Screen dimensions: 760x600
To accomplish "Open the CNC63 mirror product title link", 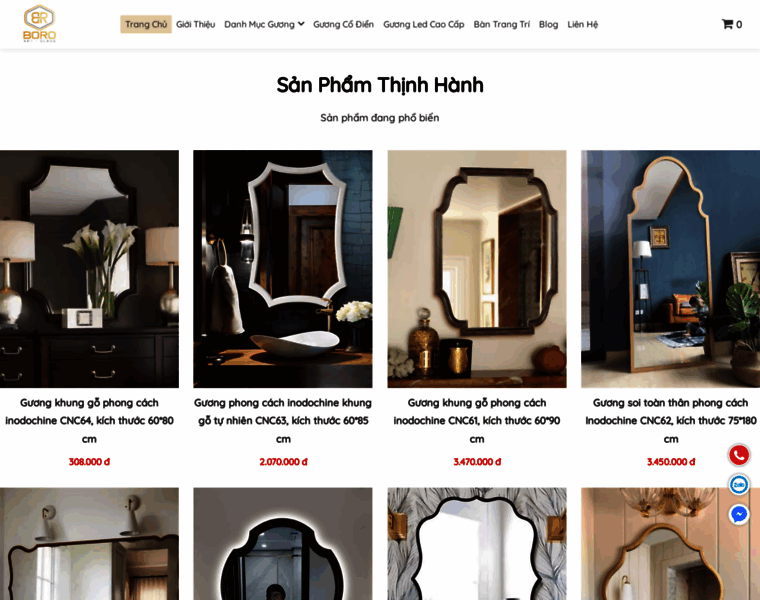I will (x=283, y=421).
